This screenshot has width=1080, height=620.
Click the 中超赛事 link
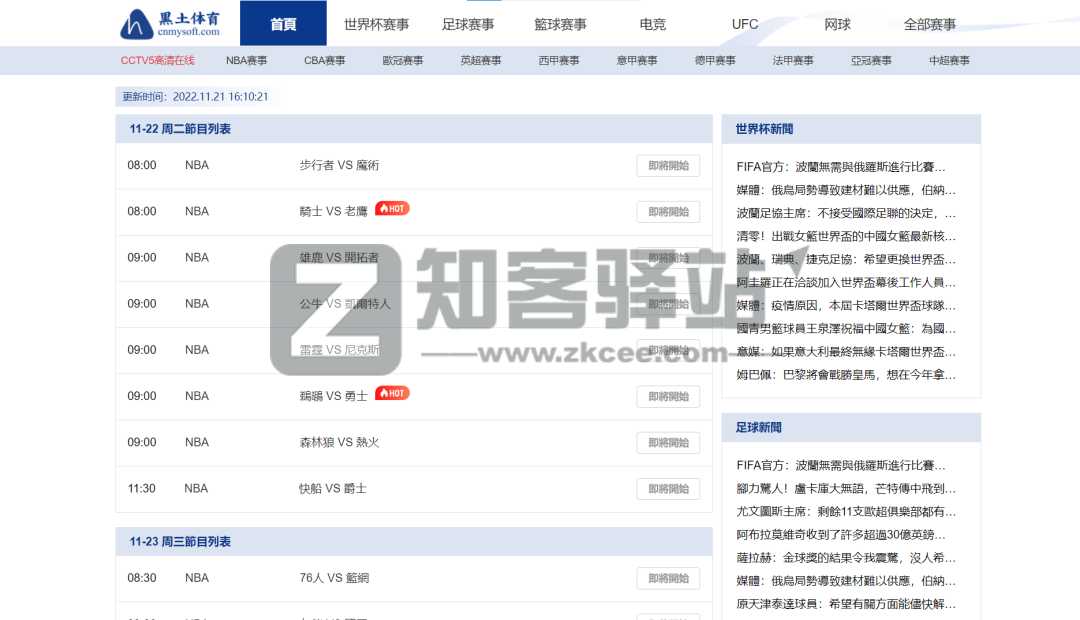click(x=949, y=60)
